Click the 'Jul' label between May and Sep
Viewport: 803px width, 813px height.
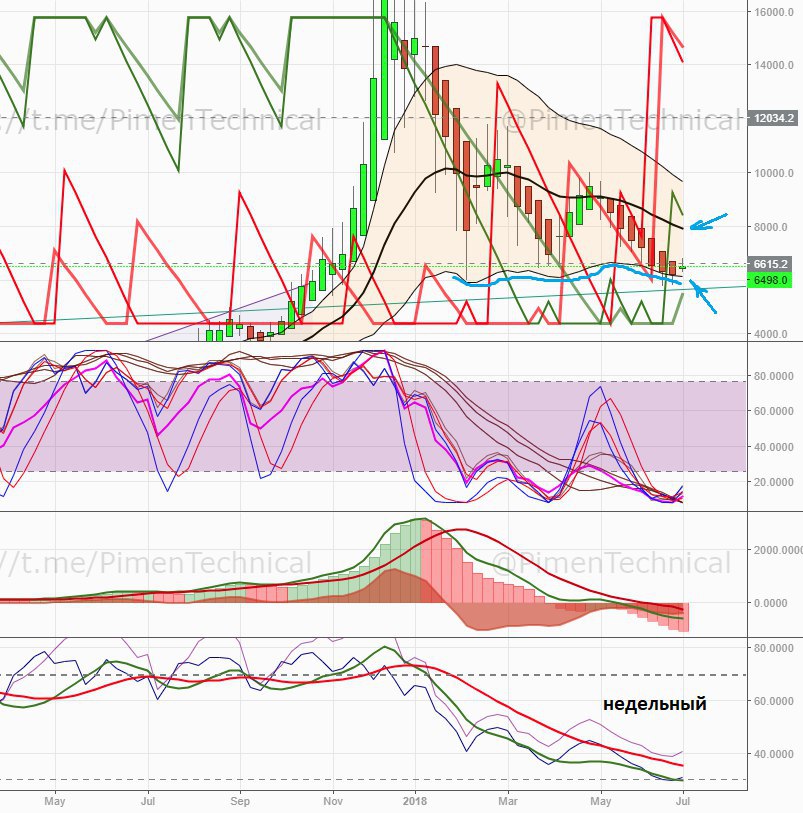(x=148, y=801)
